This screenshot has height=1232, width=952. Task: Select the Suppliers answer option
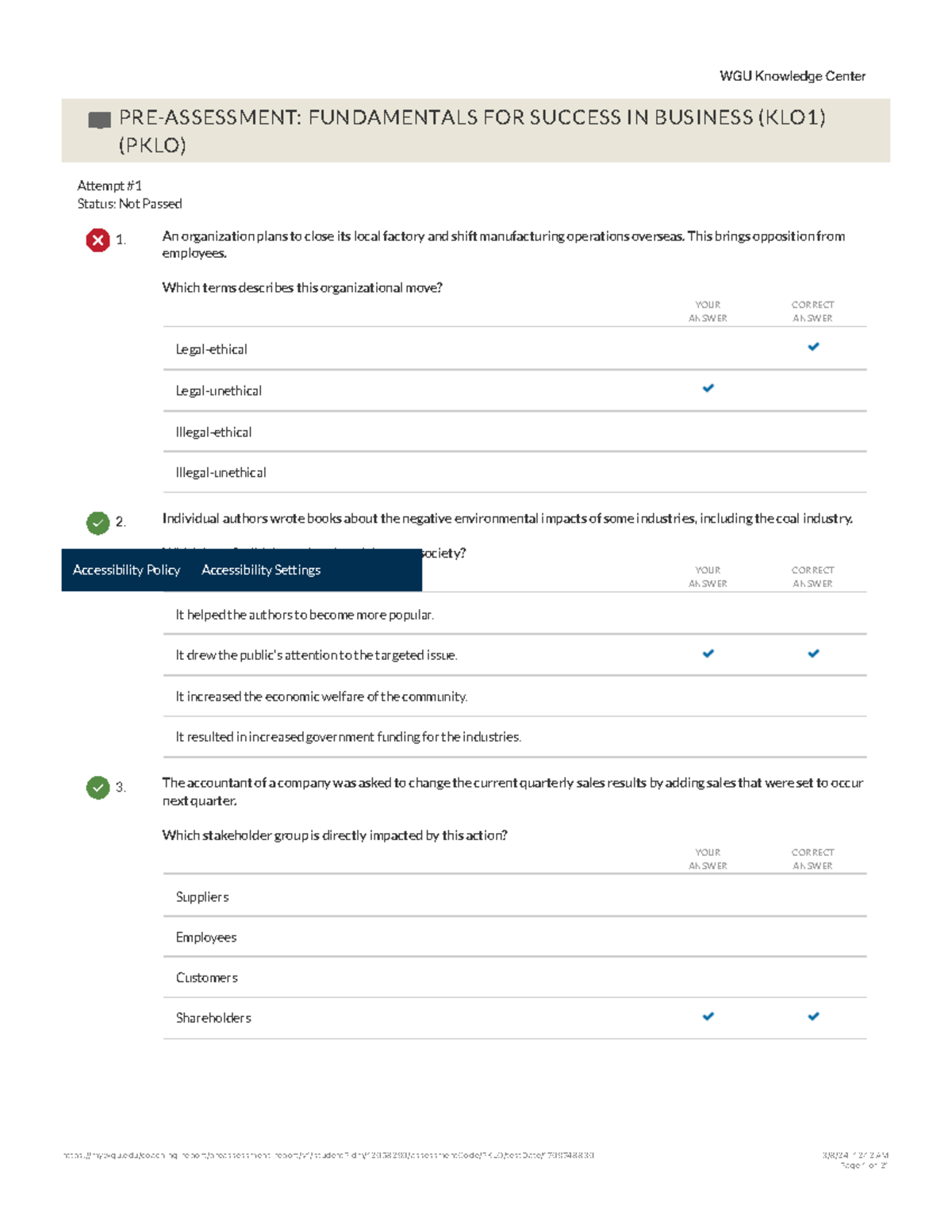coord(202,896)
